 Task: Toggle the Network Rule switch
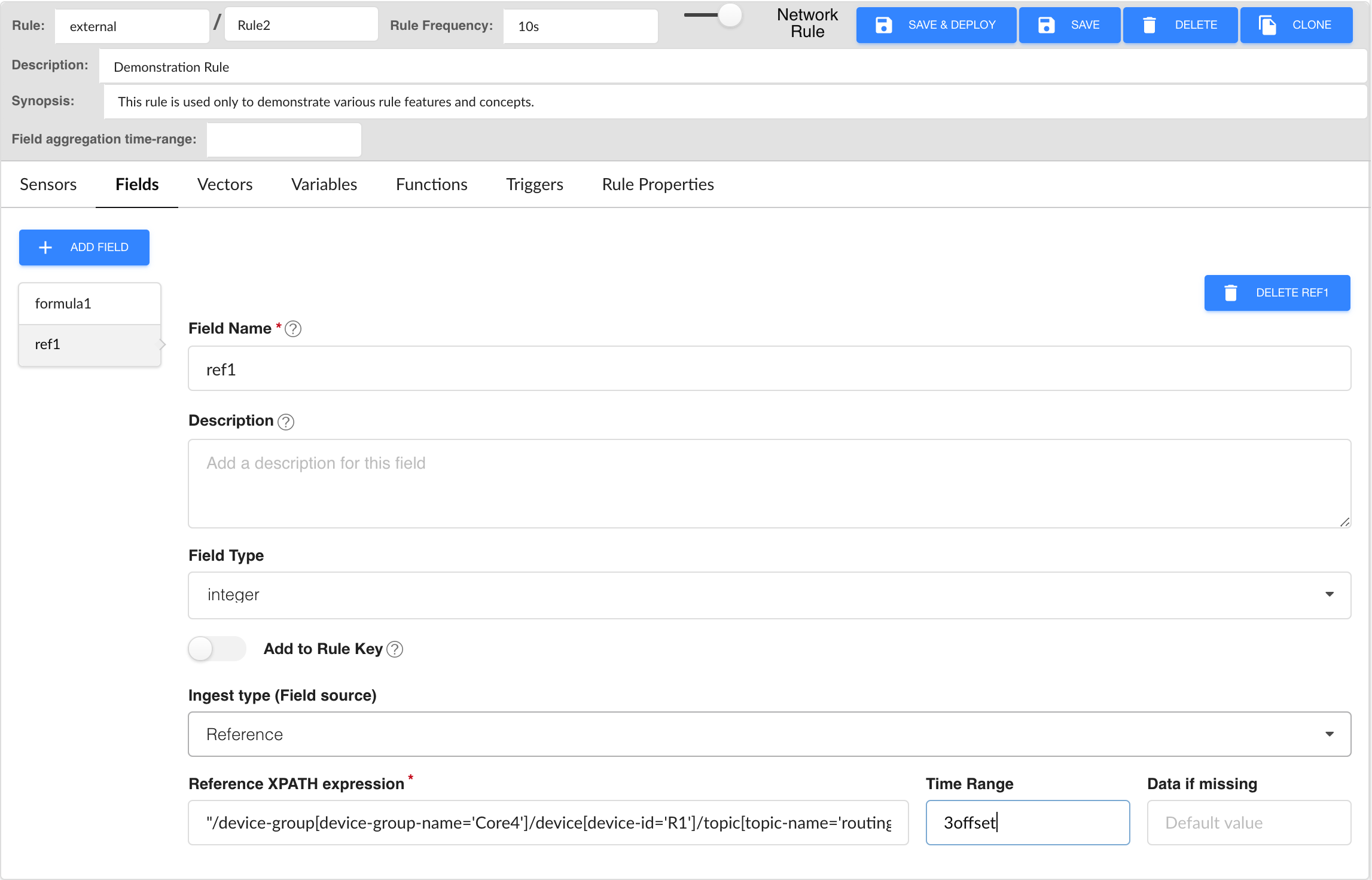714,16
